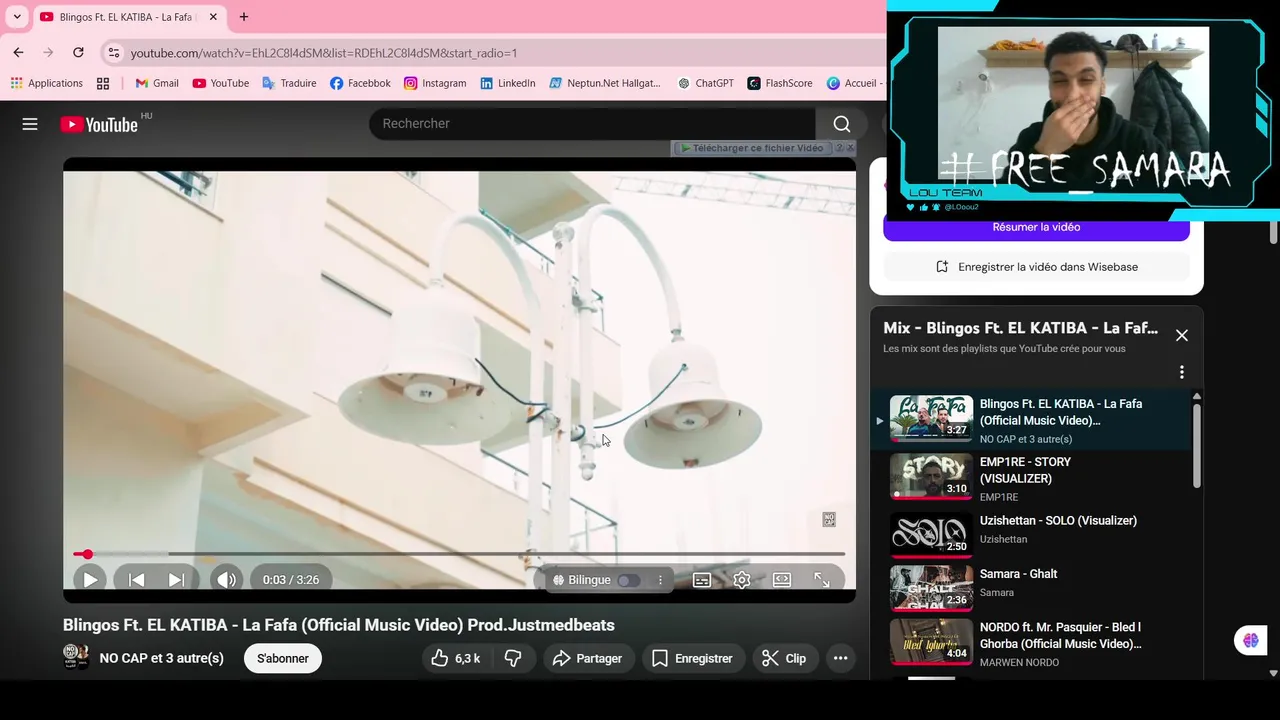1280x720 pixels.
Task: Open more actions below the video
Action: 841,658
